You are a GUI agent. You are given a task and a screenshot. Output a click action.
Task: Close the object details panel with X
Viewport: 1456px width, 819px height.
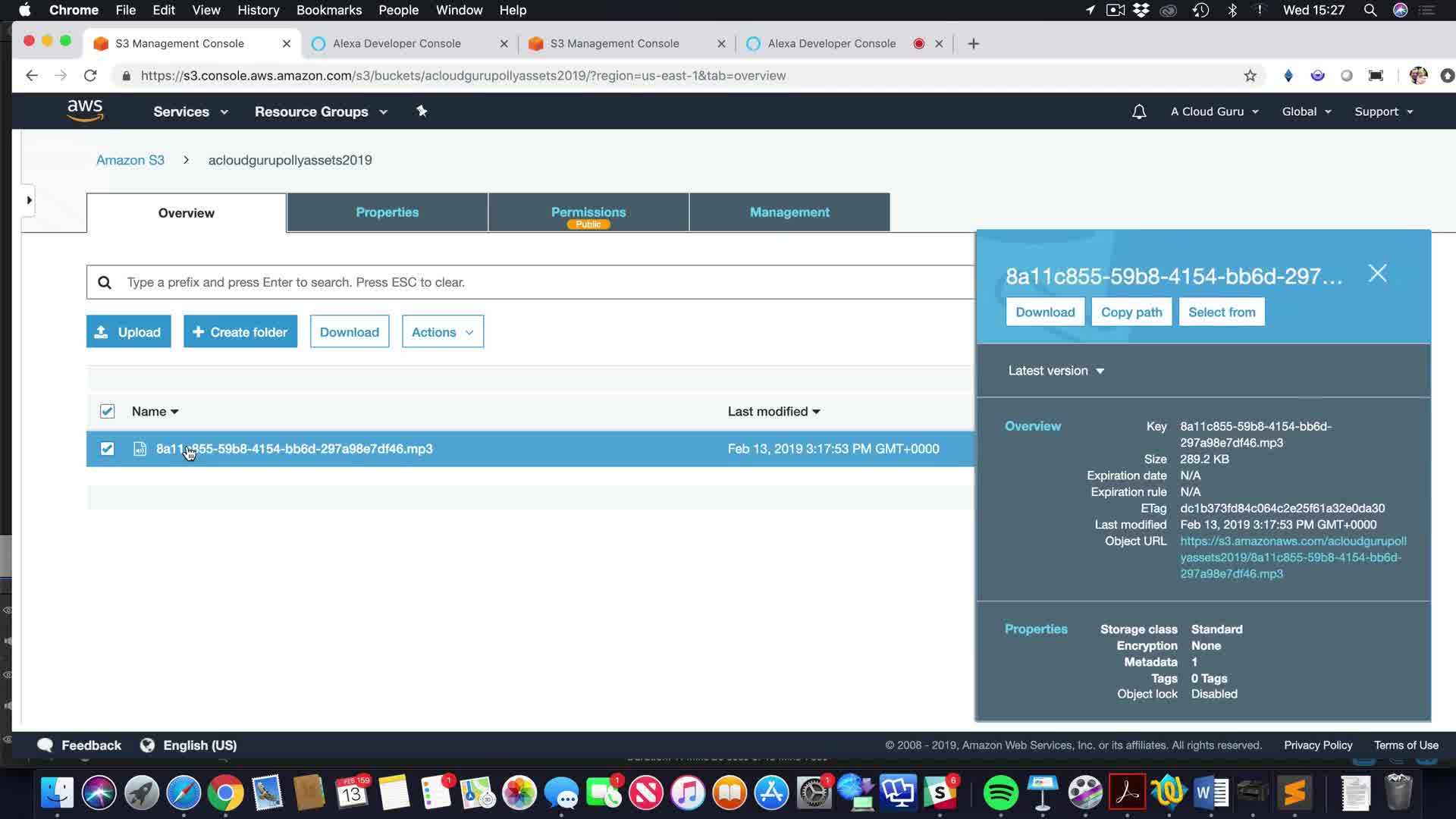click(x=1377, y=274)
